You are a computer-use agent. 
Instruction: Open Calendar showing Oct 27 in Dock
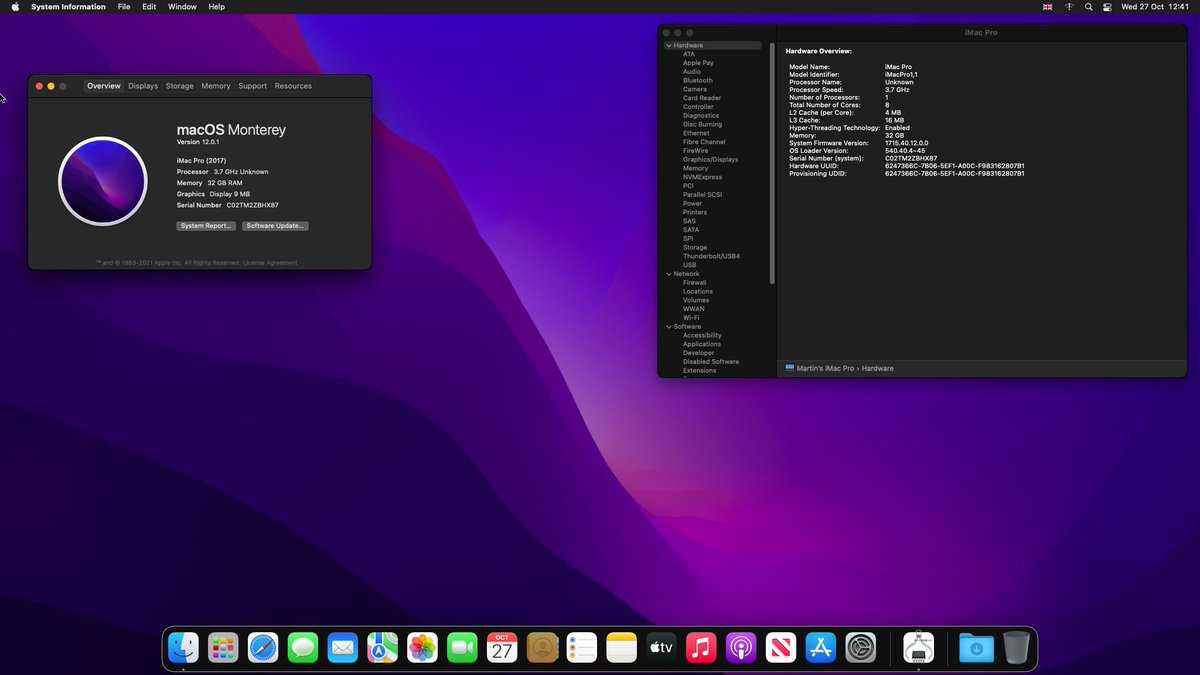click(502, 648)
